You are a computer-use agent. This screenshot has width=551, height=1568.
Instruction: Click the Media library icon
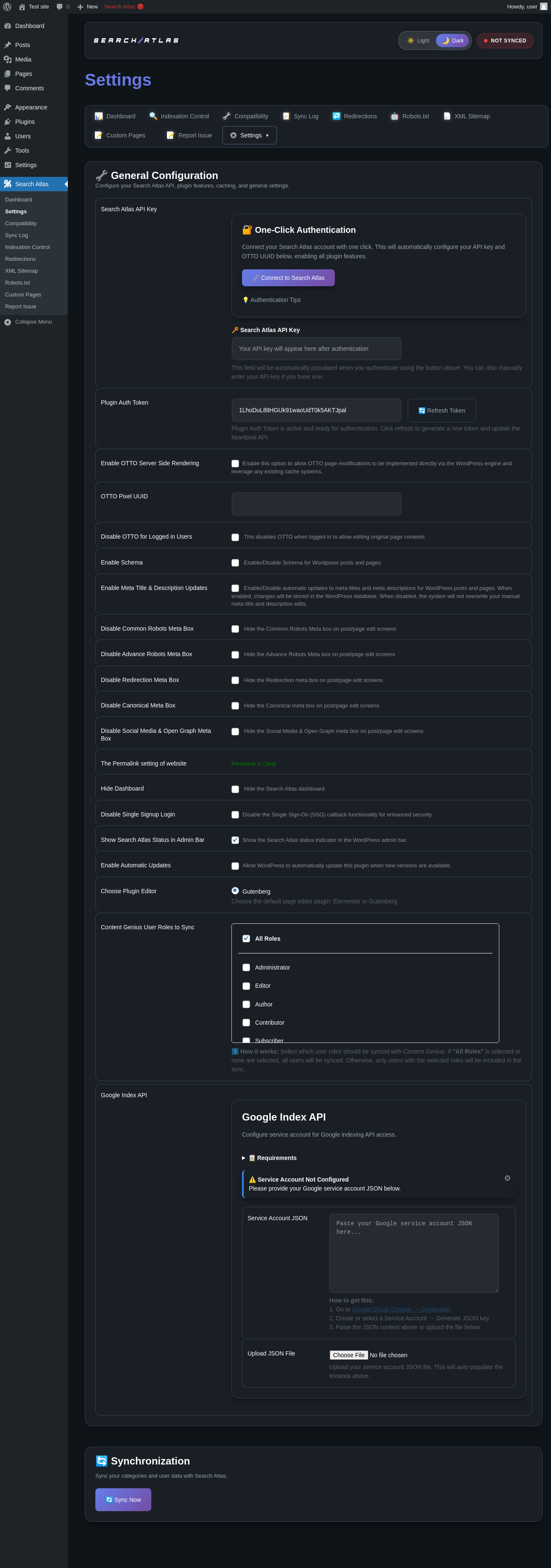click(8, 60)
